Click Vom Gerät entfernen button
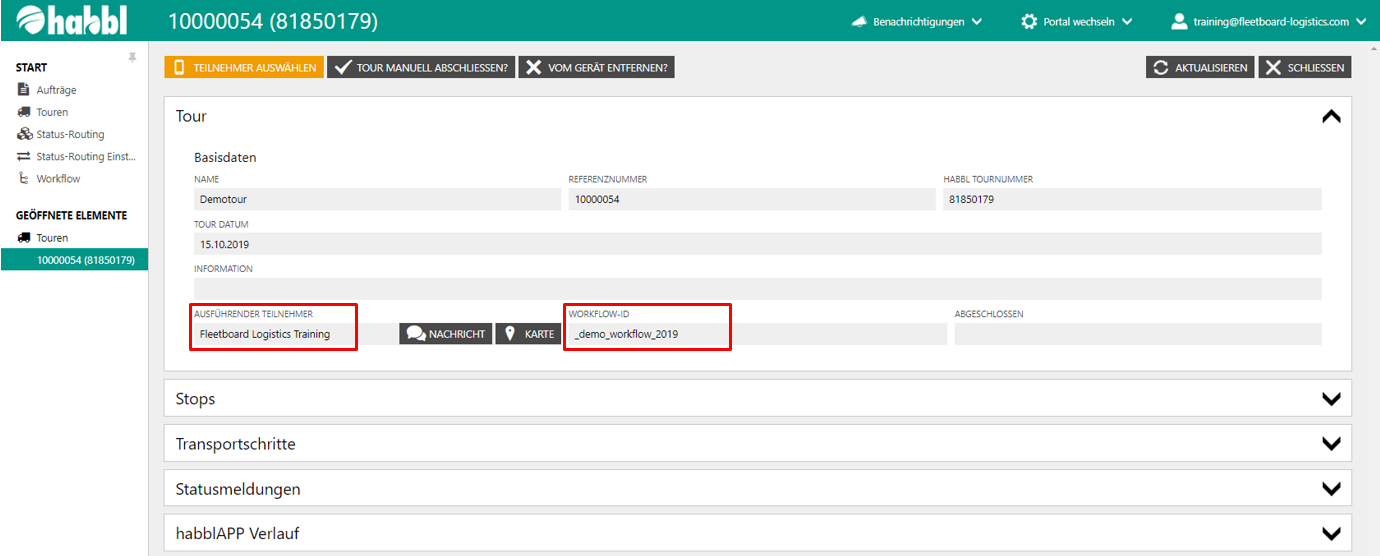Screen dimensions: 1380x556 point(597,67)
